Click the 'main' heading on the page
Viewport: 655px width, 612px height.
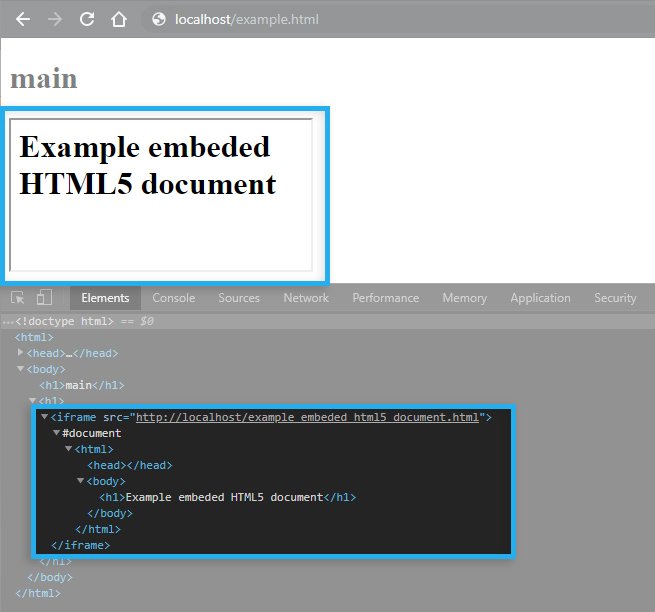[x=44, y=79]
